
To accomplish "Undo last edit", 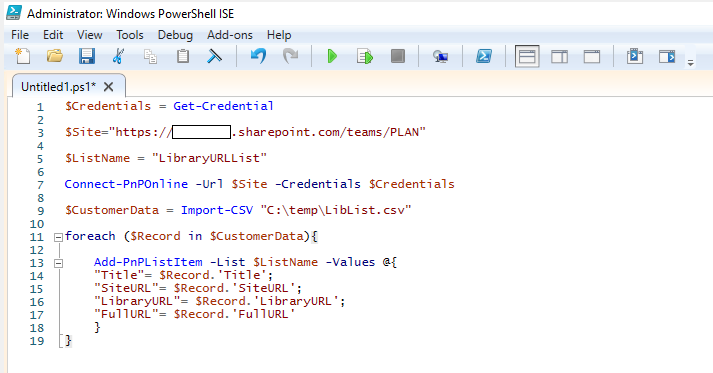I will [x=258, y=56].
